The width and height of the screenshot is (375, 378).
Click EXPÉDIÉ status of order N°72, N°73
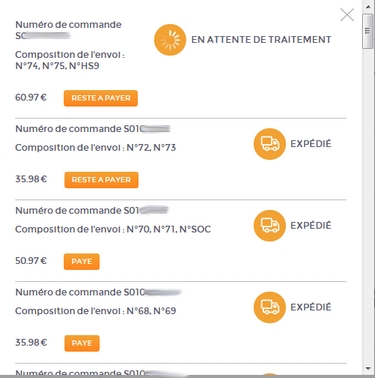311,144
